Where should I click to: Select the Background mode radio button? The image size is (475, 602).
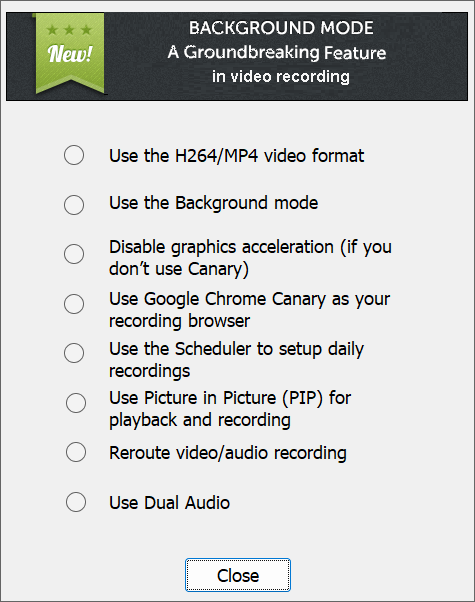click(74, 205)
